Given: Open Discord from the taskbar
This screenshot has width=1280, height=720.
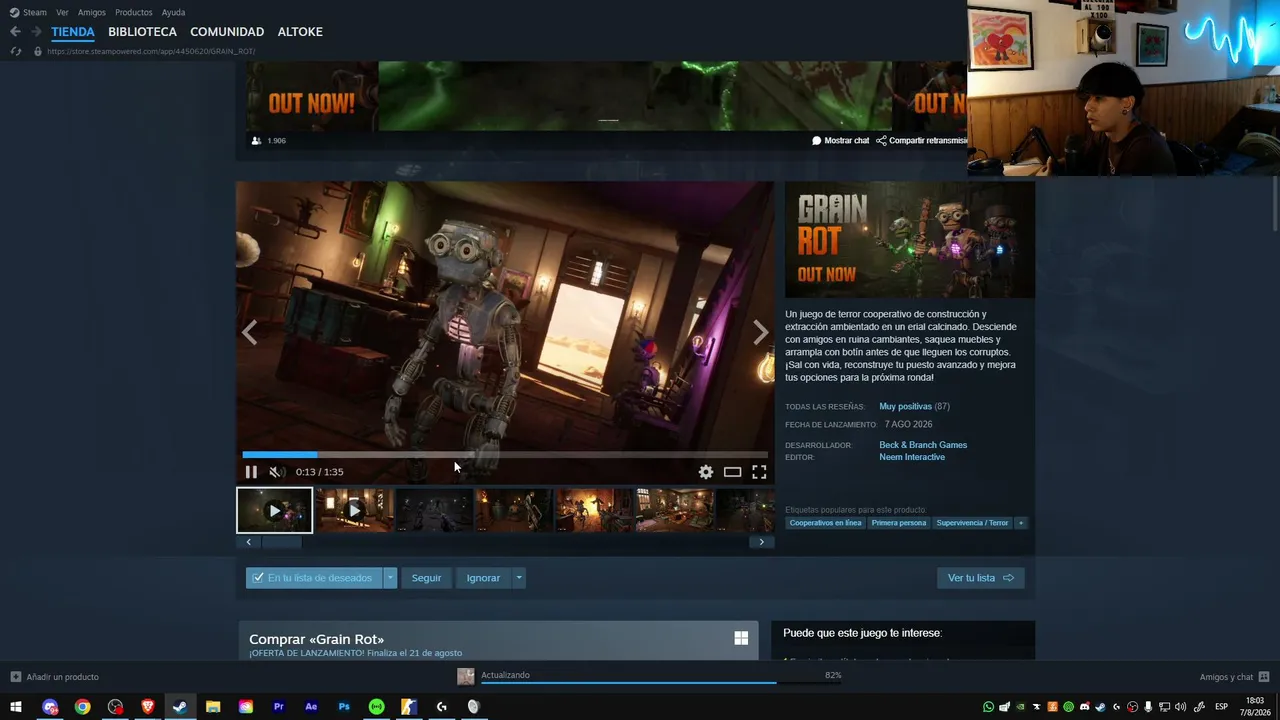Looking at the screenshot, I should pyautogui.click(x=50, y=707).
